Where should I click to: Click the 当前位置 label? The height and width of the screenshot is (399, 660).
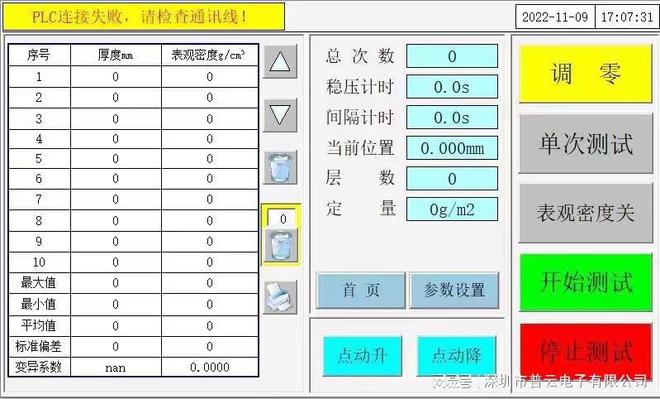(360, 148)
